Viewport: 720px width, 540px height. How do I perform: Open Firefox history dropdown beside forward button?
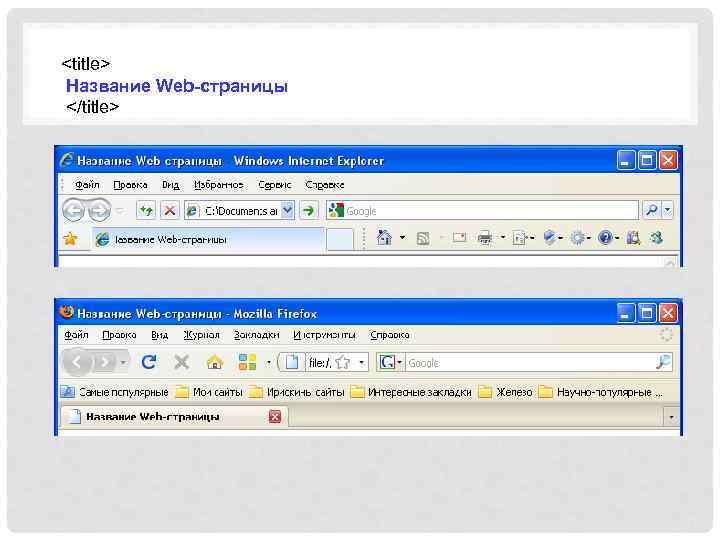tap(123, 362)
